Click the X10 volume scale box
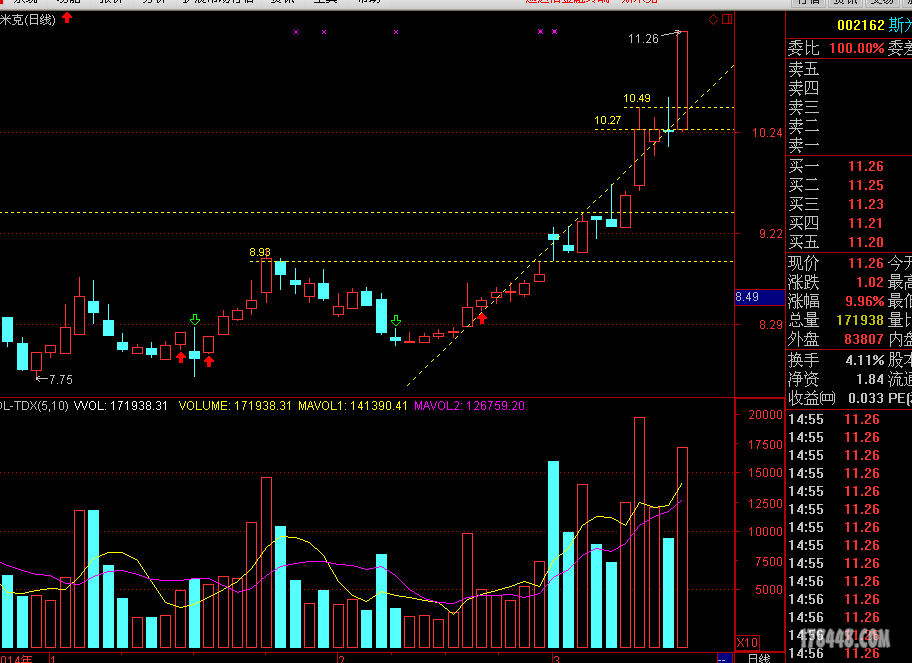912x663 pixels. (747, 643)
